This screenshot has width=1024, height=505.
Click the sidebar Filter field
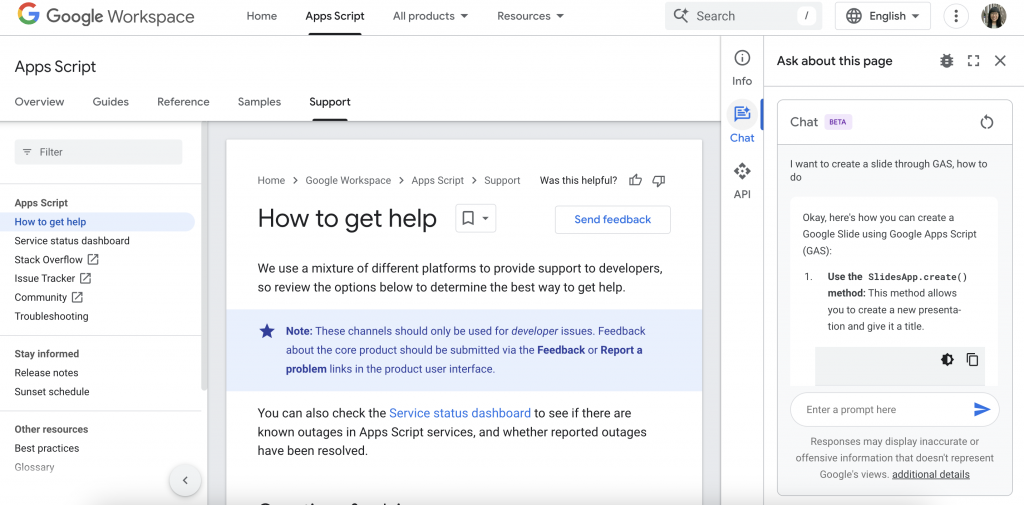click(x=99, y=152)
